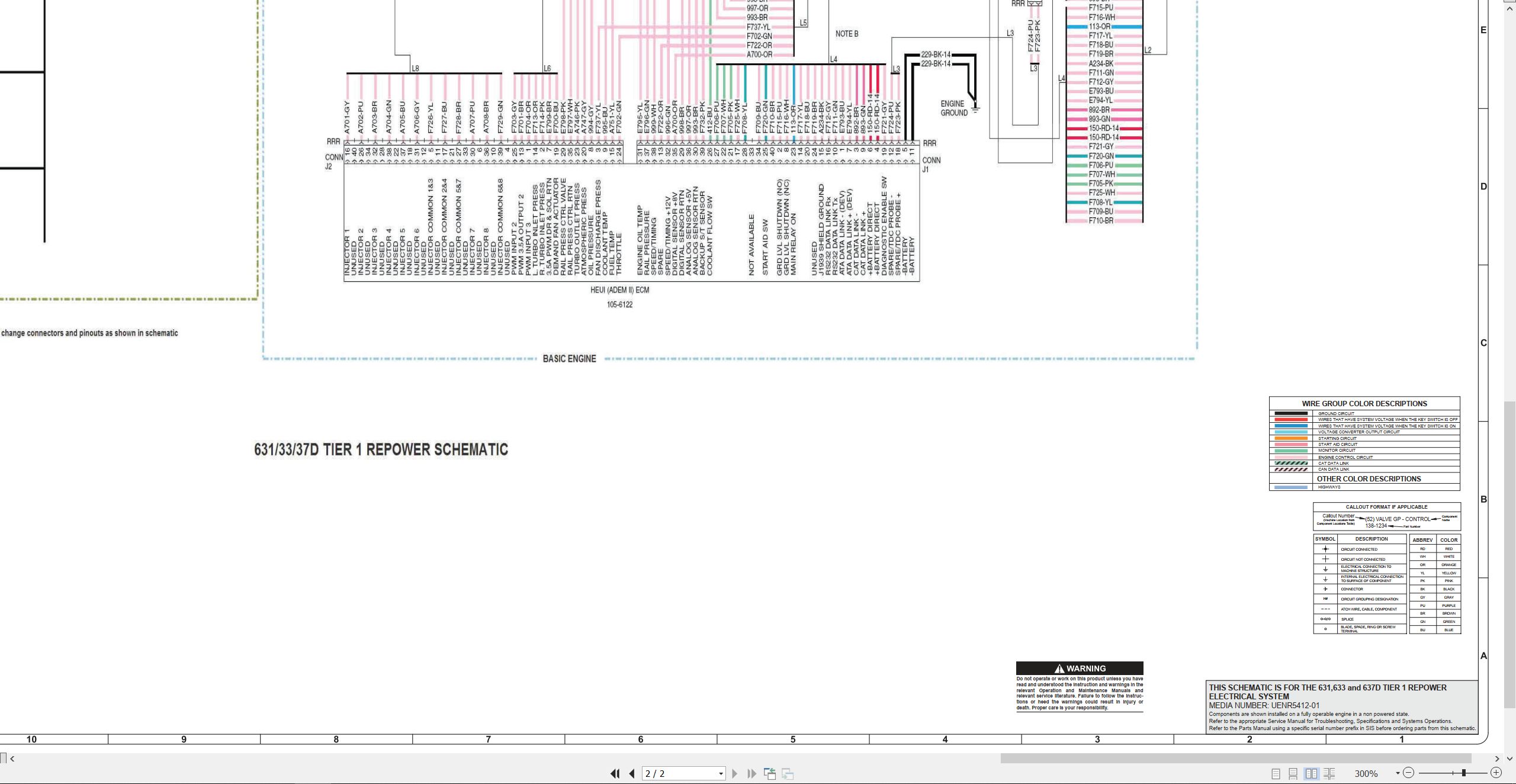
Task: Click grid row letter 'C' on right edge
Action: click(1483, 343)
